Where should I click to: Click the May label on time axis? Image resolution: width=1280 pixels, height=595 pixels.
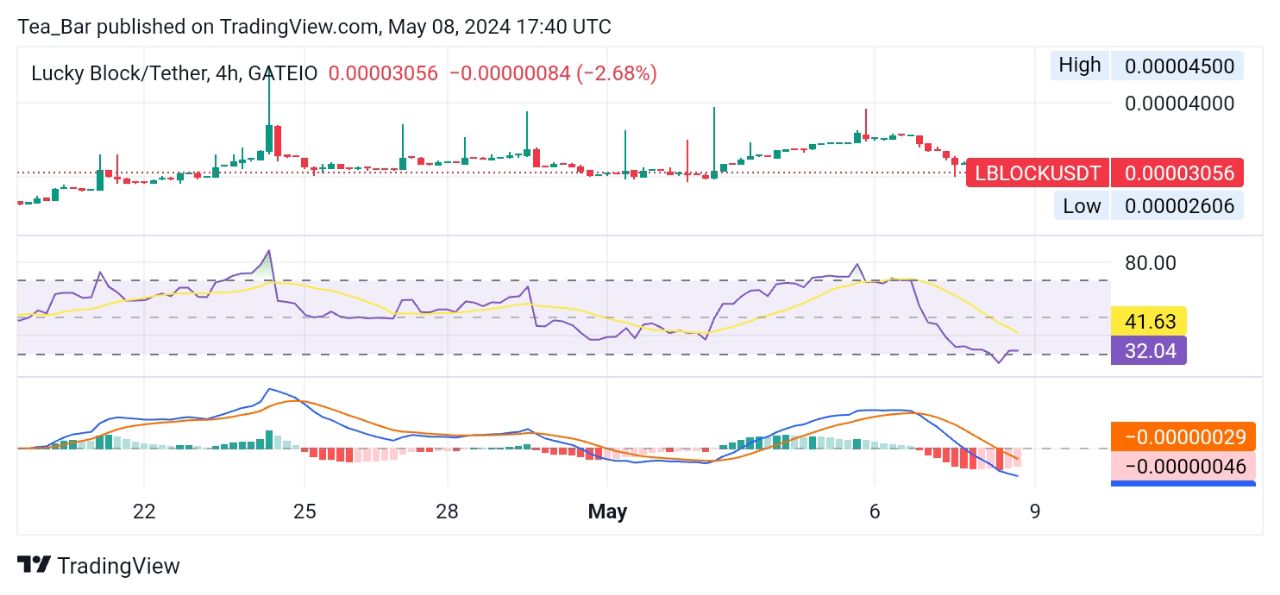607,511
